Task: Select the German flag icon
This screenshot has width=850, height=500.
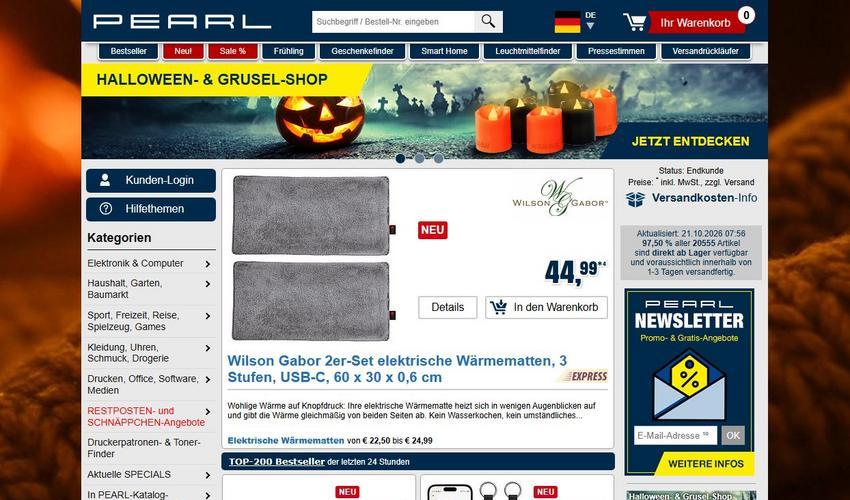Action: 567,22
